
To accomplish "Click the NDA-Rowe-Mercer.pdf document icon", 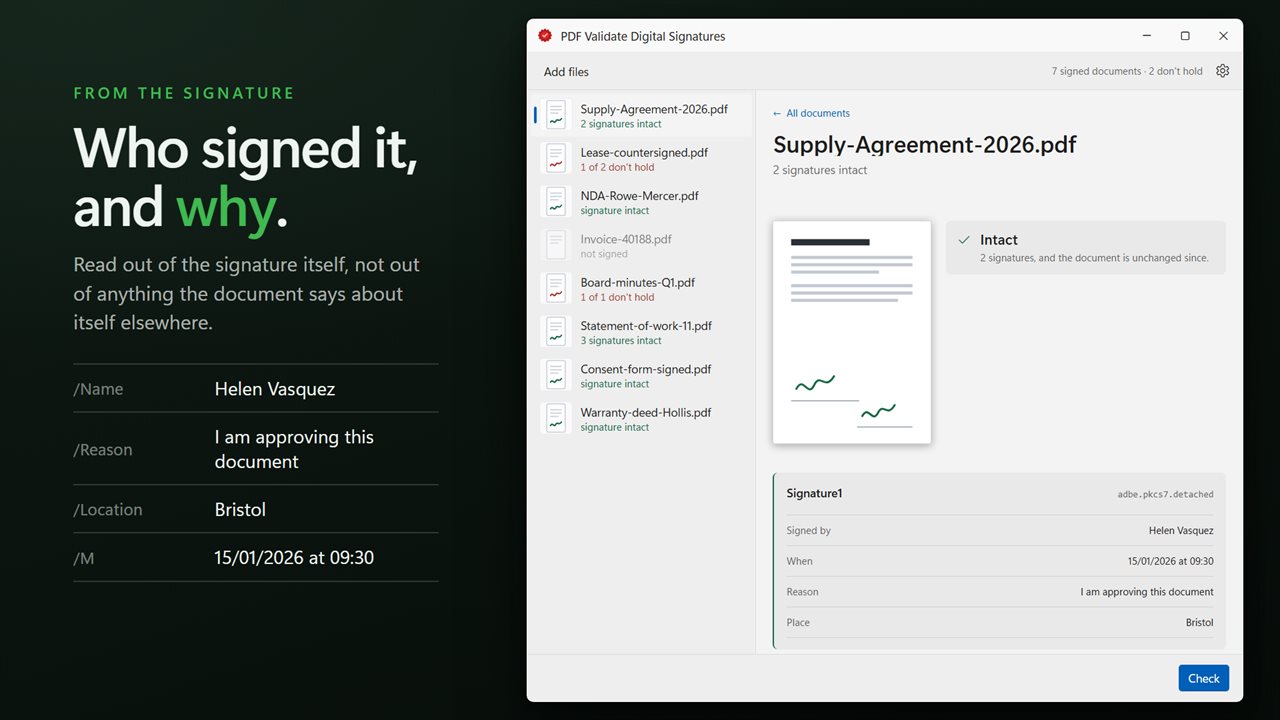I will [556, 202].
